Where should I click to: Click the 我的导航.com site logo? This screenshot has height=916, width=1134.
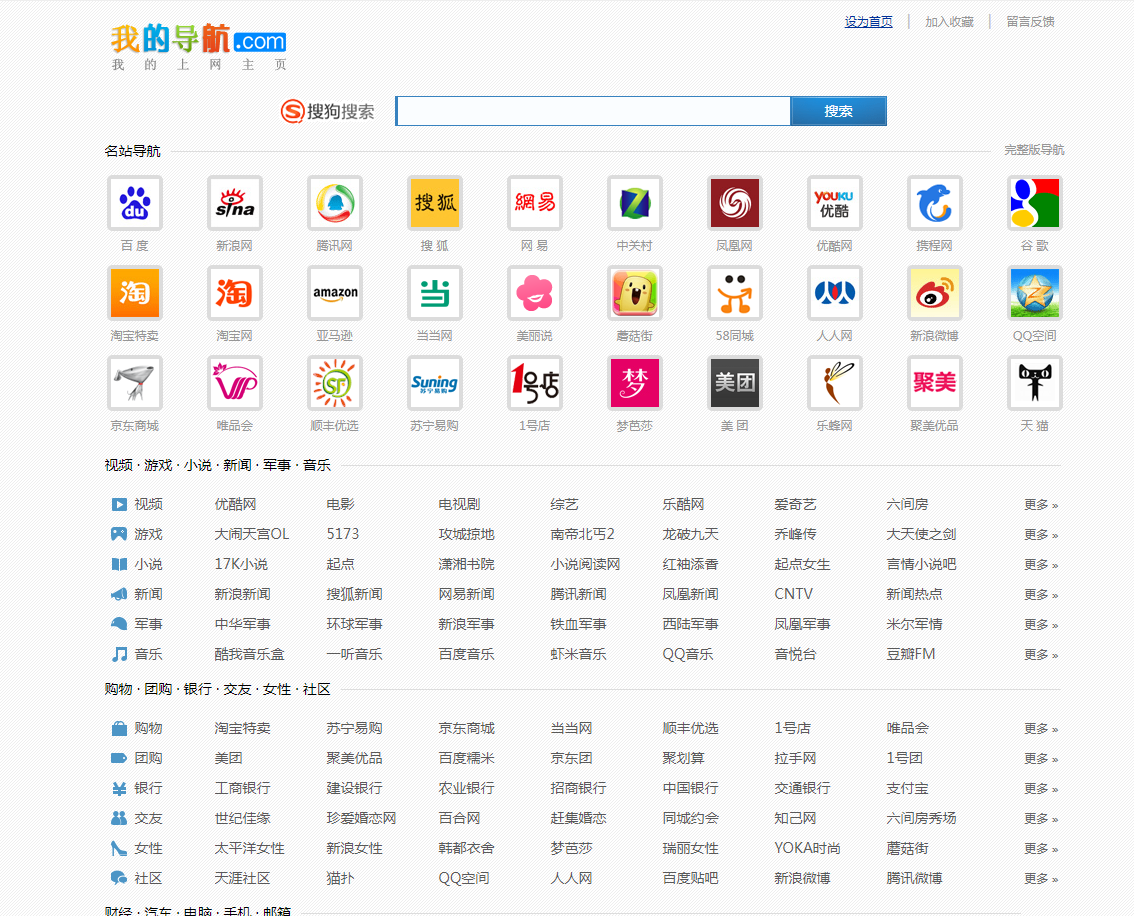pos(199,47)
